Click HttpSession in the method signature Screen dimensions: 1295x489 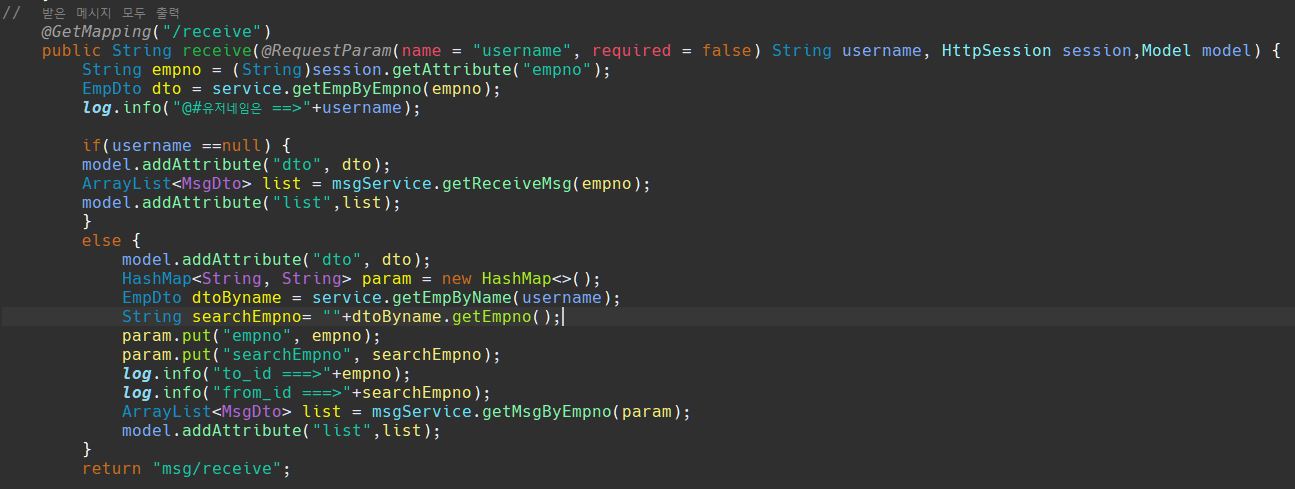(x=996, y=51)
